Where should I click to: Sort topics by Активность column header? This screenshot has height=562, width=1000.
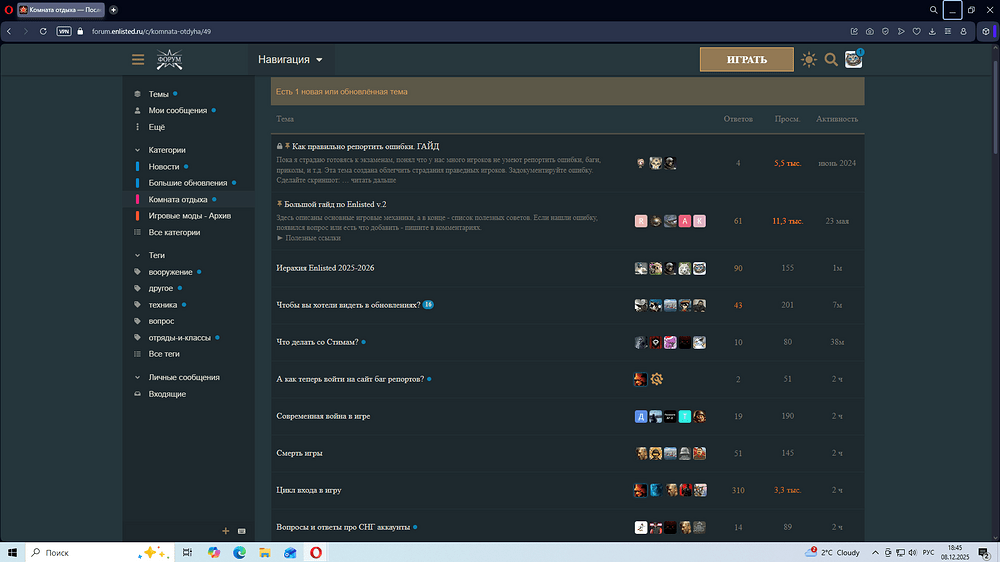point(836,119)
